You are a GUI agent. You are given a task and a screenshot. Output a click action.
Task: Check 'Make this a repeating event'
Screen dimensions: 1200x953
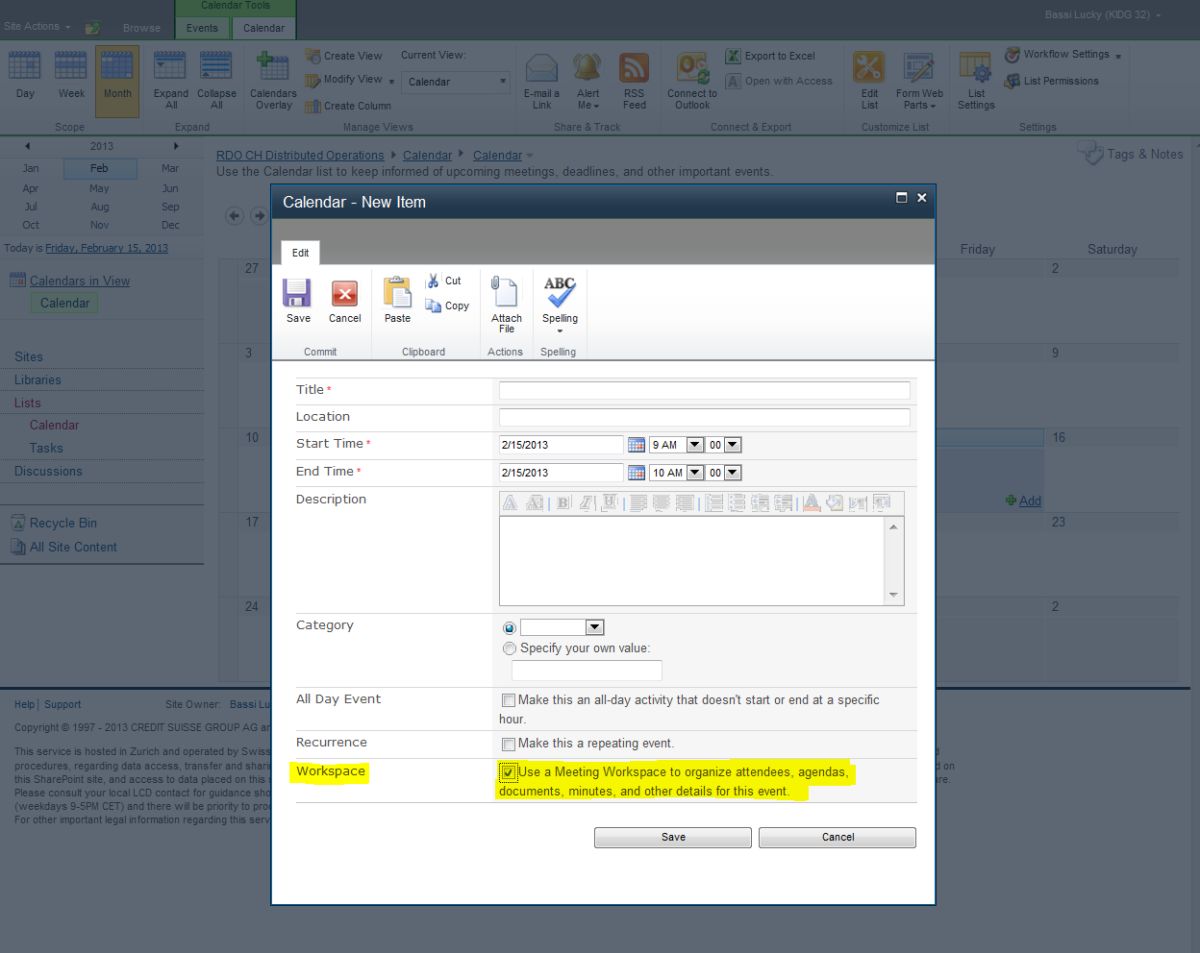tap(509, 744)
